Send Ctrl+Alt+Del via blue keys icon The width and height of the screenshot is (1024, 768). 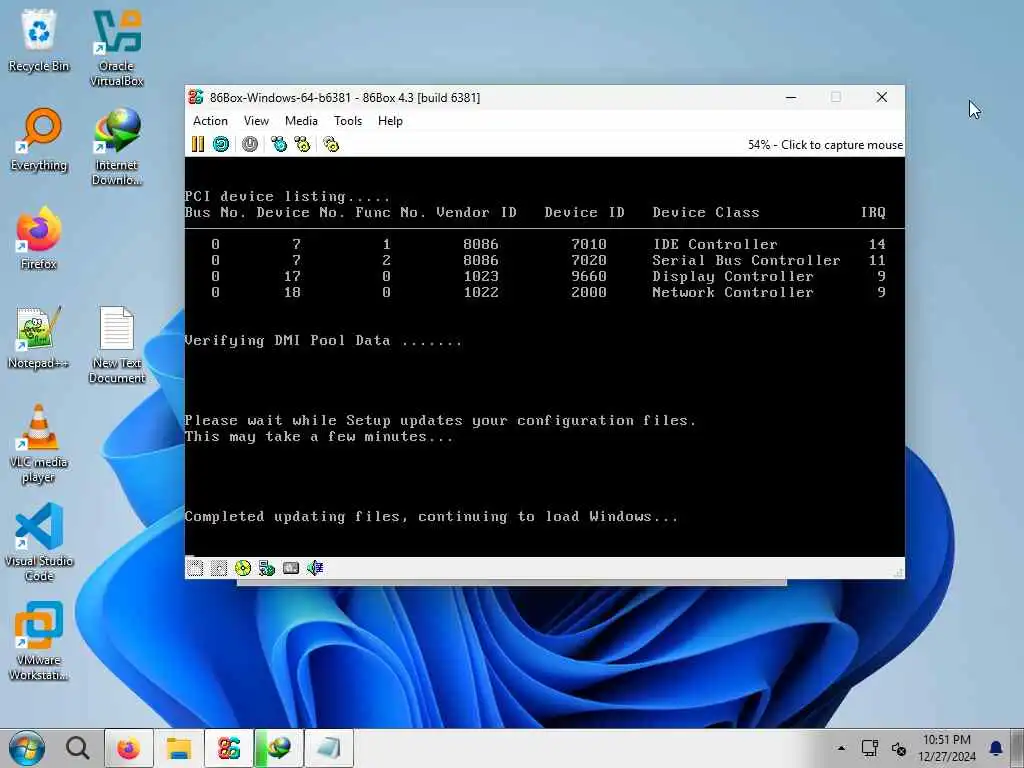pyautogui.click(x=280, y=144)
